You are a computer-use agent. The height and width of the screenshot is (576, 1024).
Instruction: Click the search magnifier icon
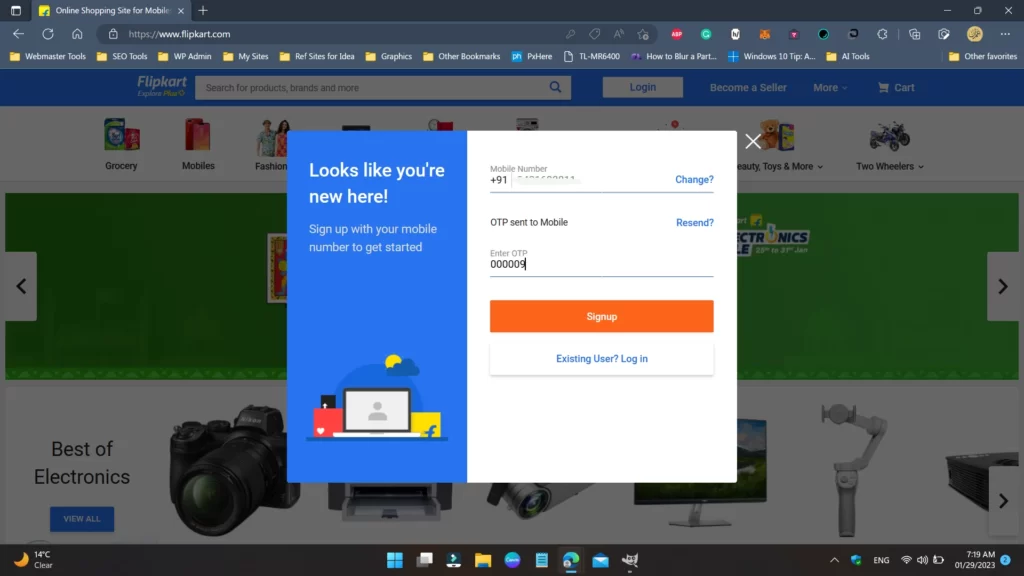(x=555, y=87)
